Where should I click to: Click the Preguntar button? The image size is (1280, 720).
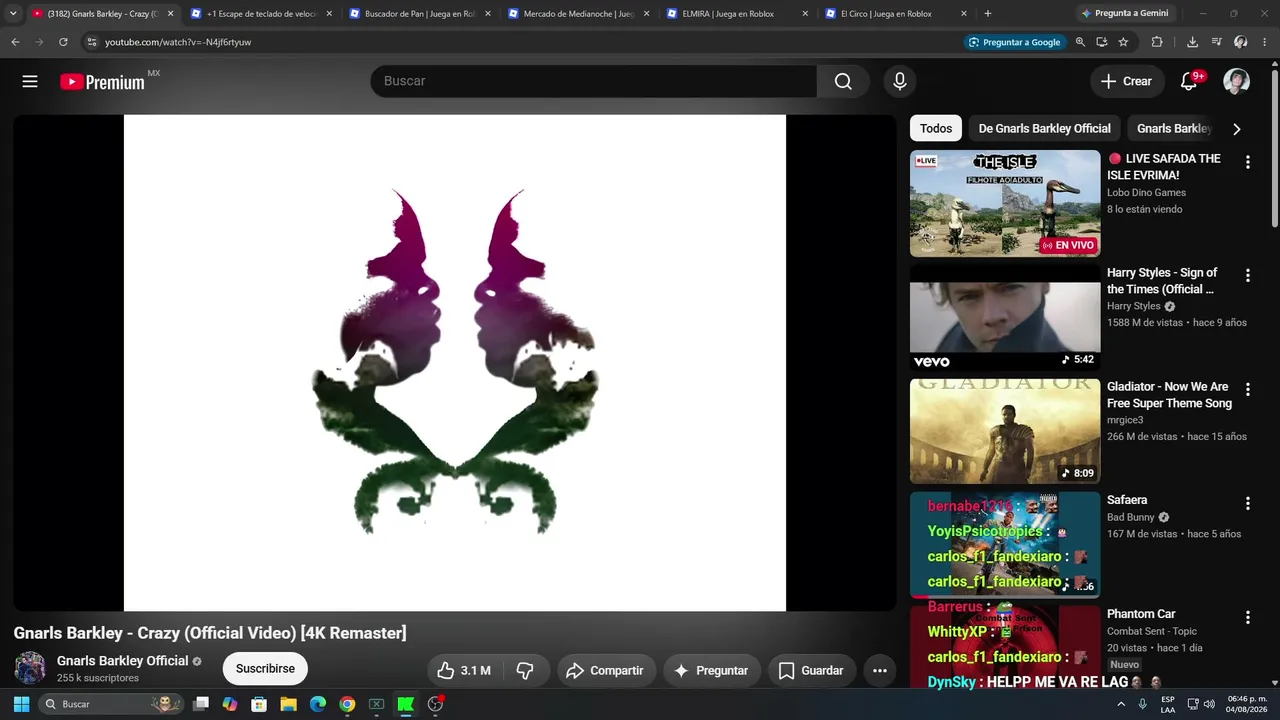click(x=711, y=670)
